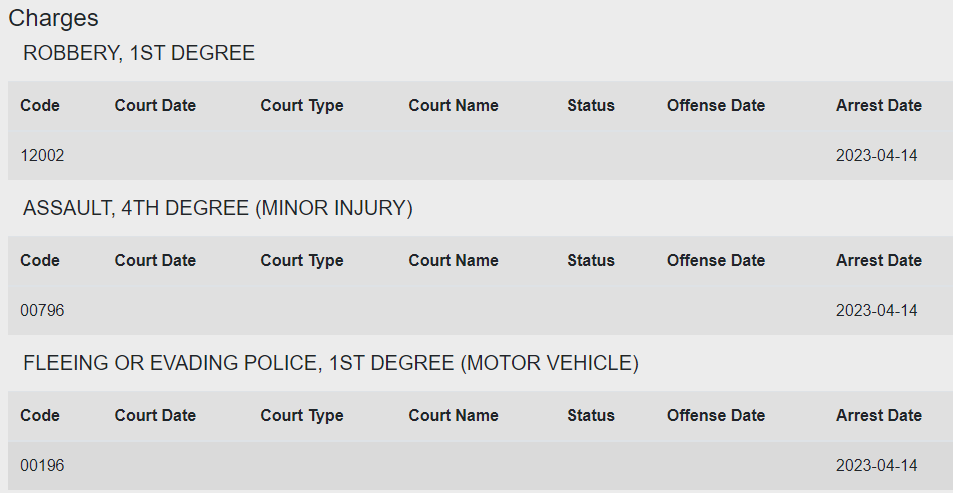Select the FLEEING OR EVADING POLICE charge title
953x493 pixels.
click(331, 363)
